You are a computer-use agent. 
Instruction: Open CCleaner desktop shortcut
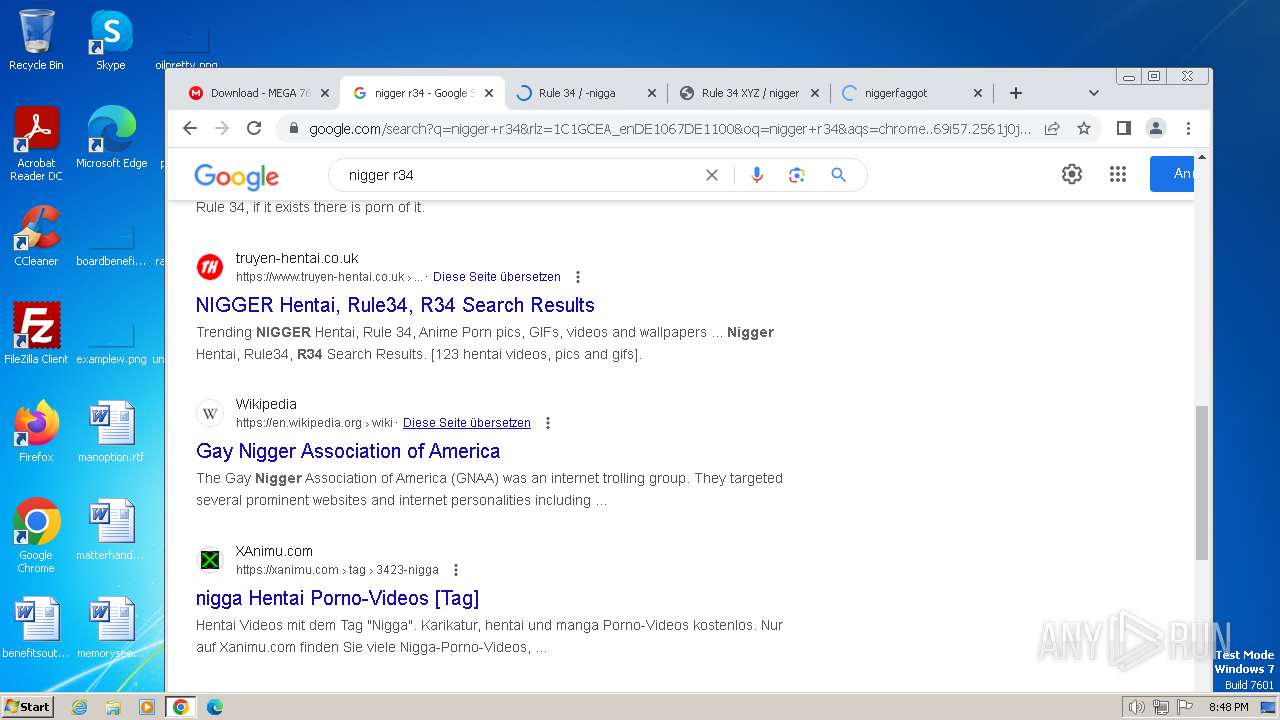[x=36, y=236]
